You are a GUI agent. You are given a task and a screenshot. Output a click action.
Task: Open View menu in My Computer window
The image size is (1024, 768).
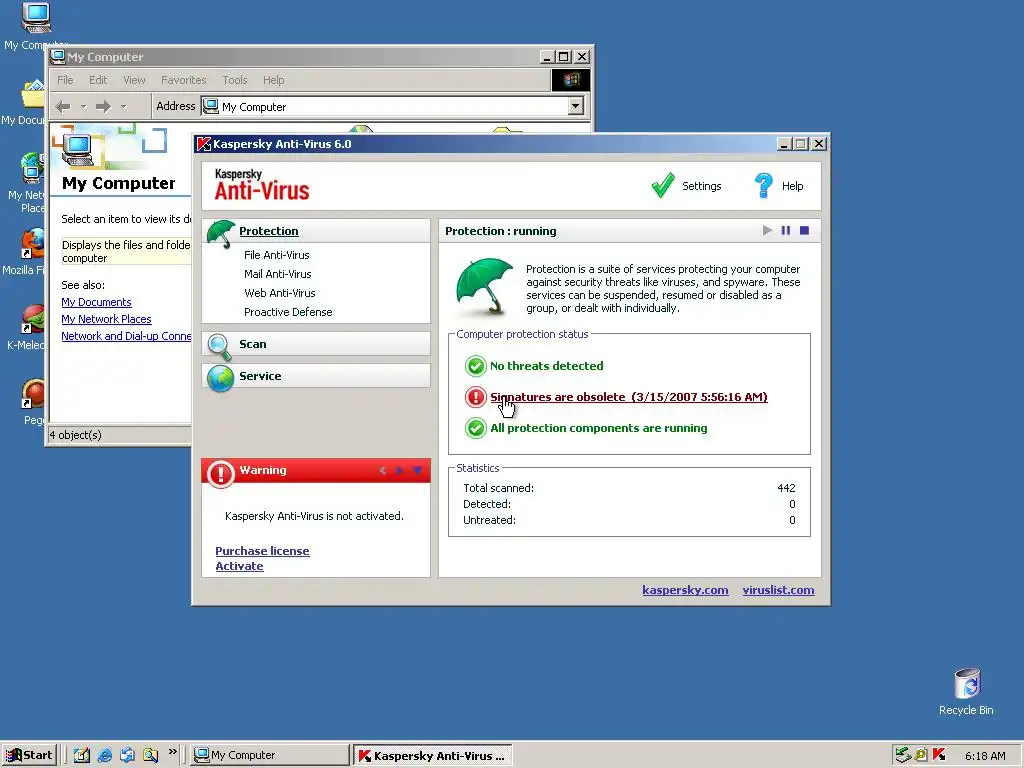(x=134, y=80)
